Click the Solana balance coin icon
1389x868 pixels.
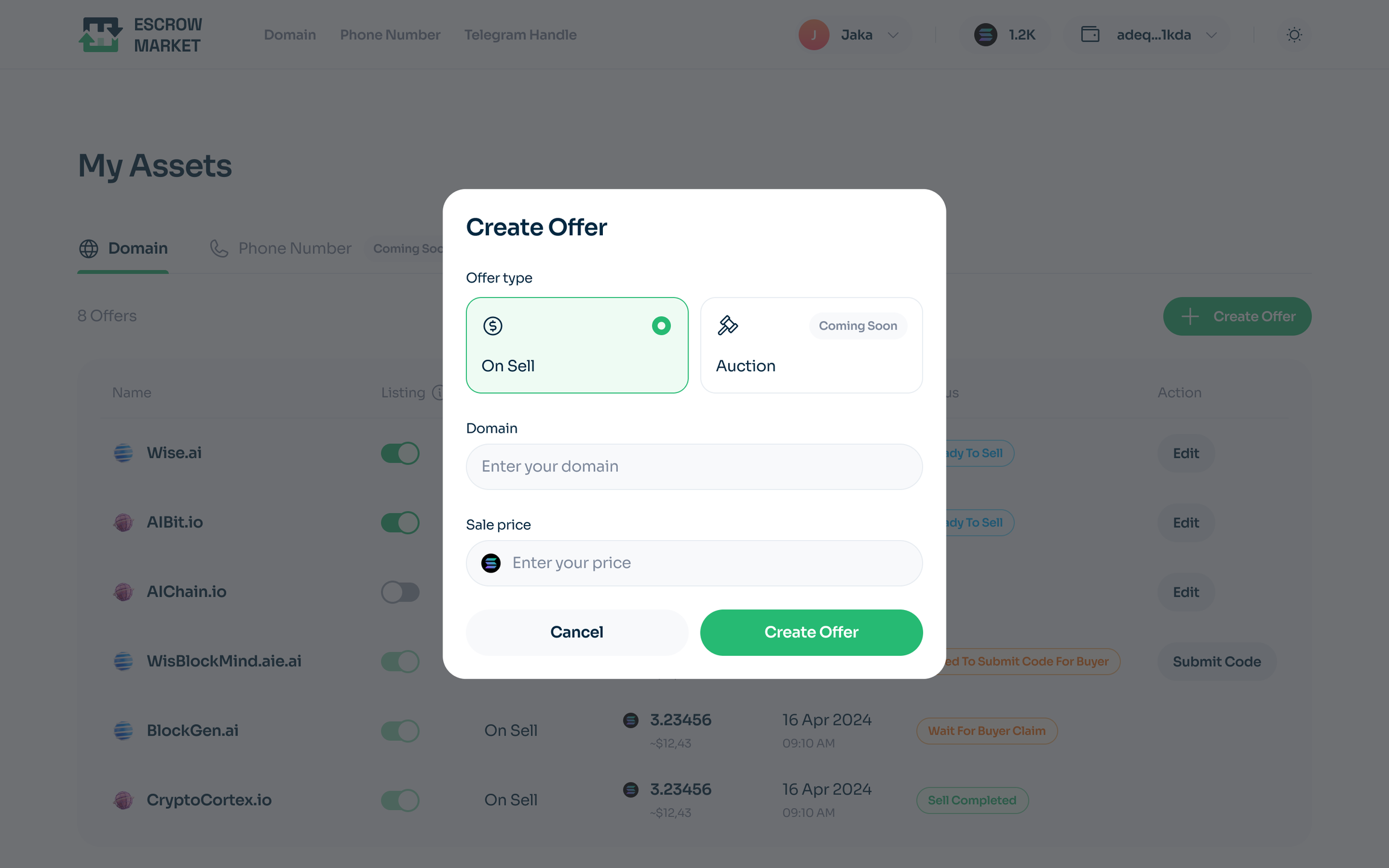point(986,35)
